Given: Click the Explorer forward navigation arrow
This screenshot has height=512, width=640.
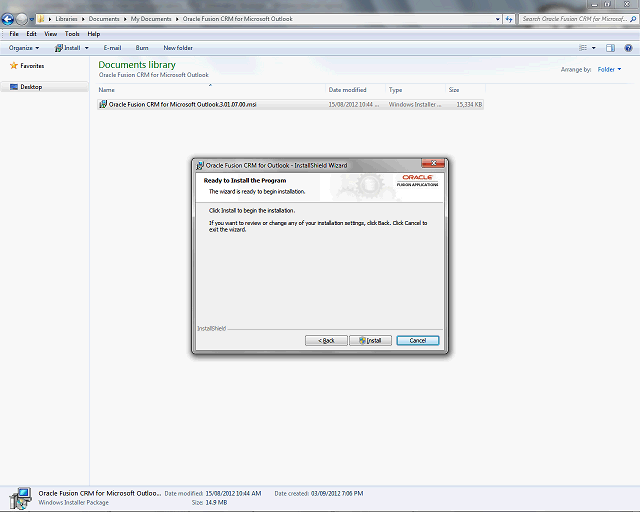Looking at the screenshot, I should coord(22,19).
